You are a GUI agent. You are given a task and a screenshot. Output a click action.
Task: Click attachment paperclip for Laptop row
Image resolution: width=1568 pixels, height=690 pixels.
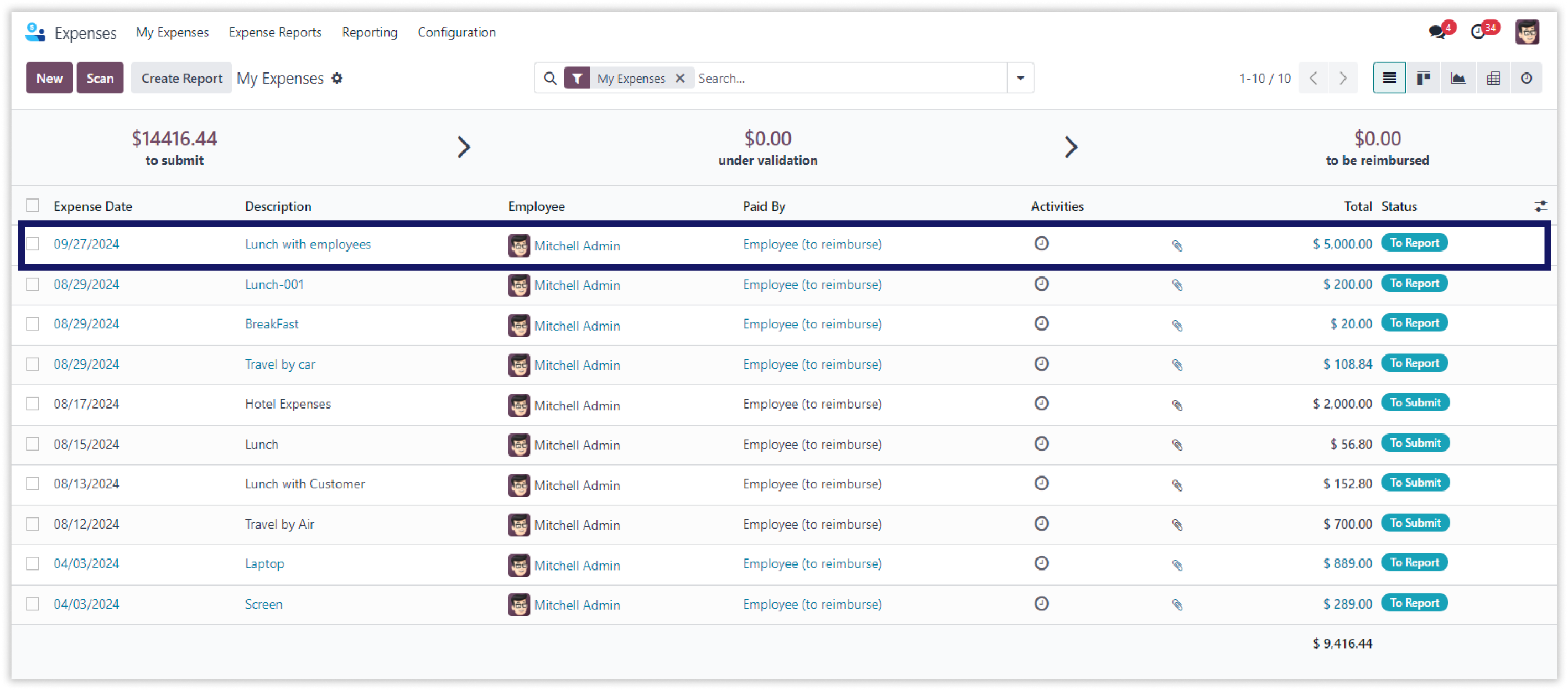pos(1177,565)
